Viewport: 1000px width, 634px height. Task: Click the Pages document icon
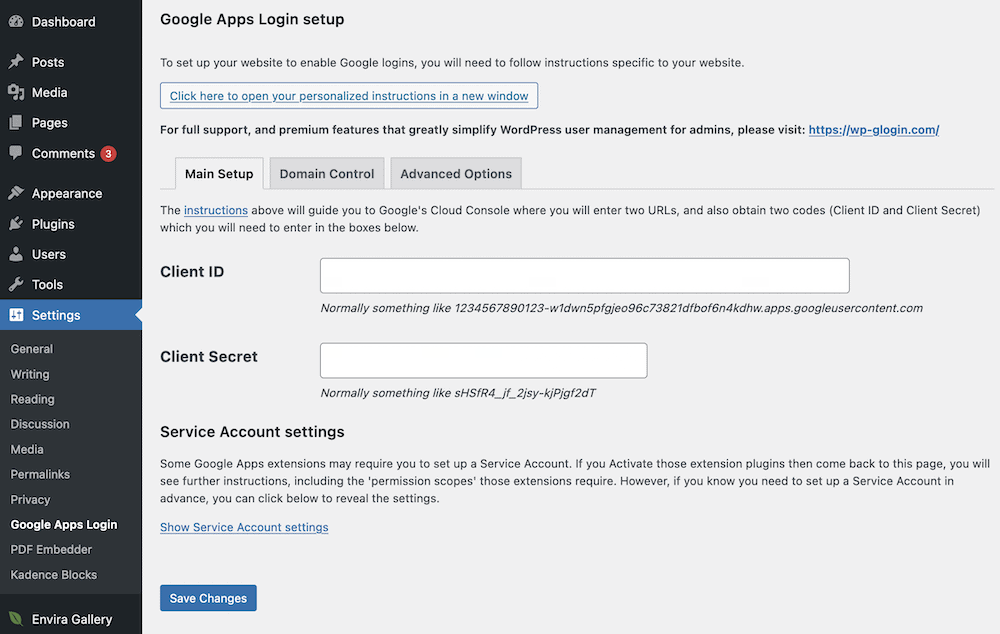[16, 122]
